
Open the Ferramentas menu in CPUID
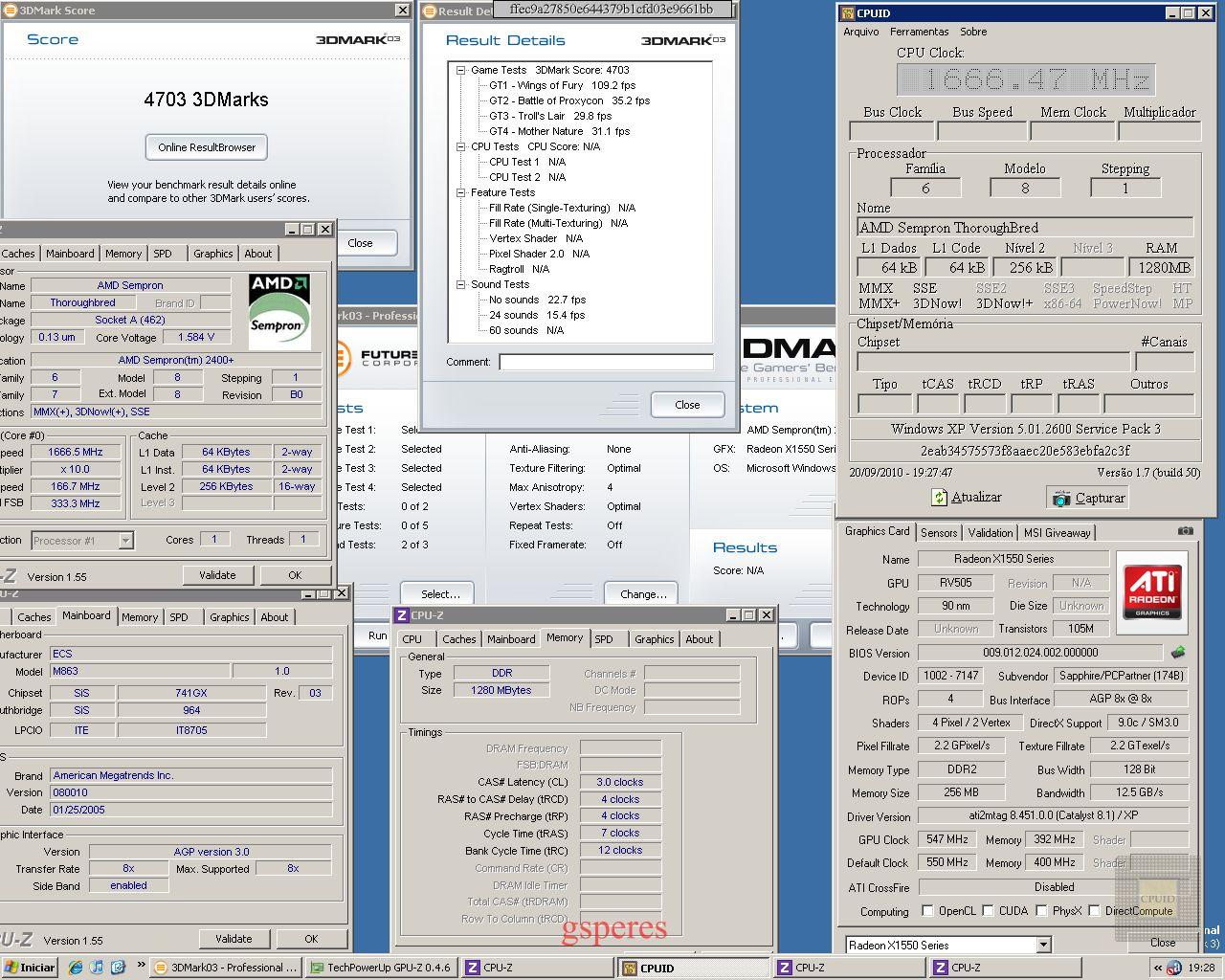(x=920, y=32)
